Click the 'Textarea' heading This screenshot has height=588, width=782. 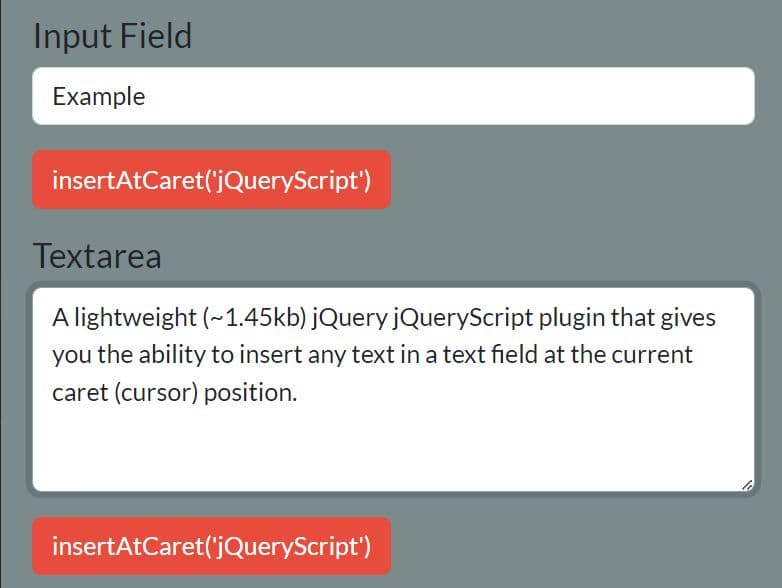(x=97, y=256)
